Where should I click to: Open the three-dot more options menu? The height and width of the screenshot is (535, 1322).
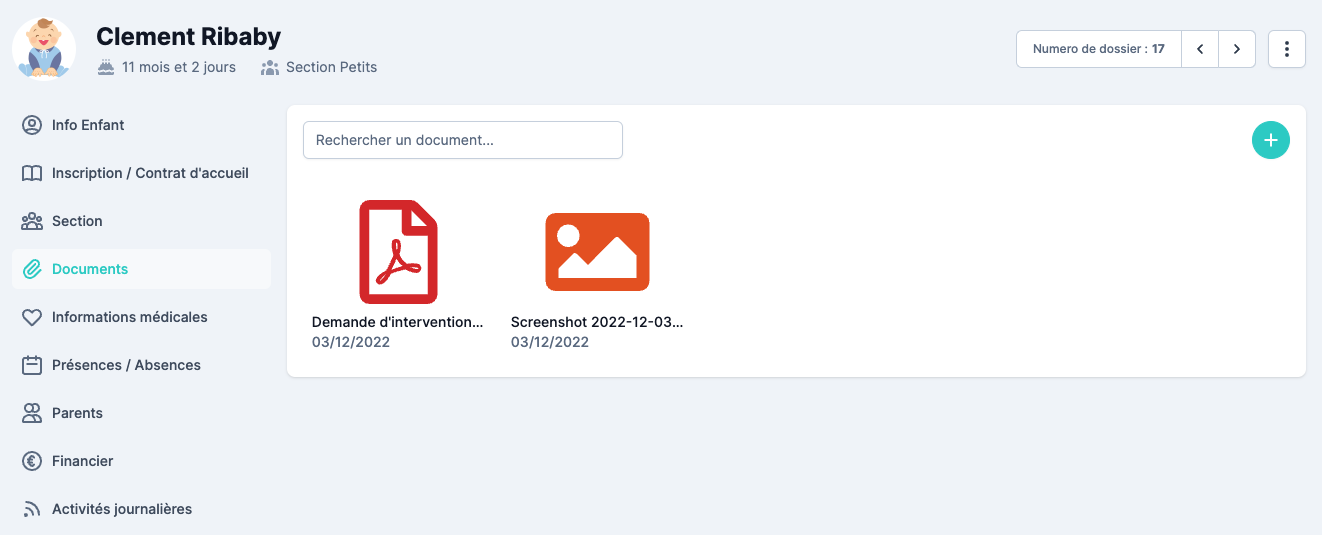pos(1286,49)
